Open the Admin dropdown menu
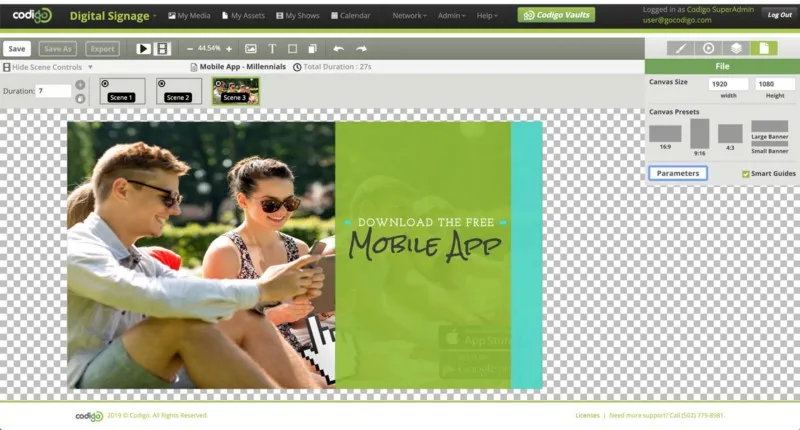Image resolution: width=800 pixels, height=430 pixels. tap(454, 16)
